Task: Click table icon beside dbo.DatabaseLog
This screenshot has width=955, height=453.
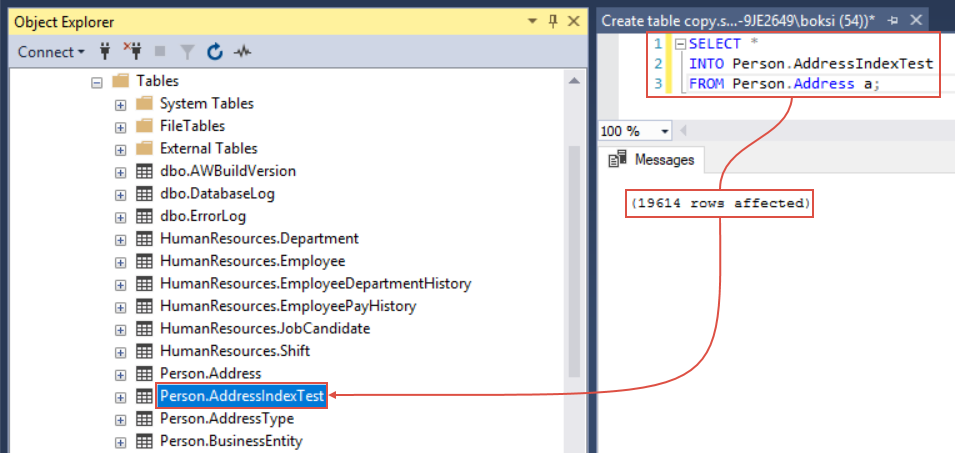Action: [x=144, y=194]
